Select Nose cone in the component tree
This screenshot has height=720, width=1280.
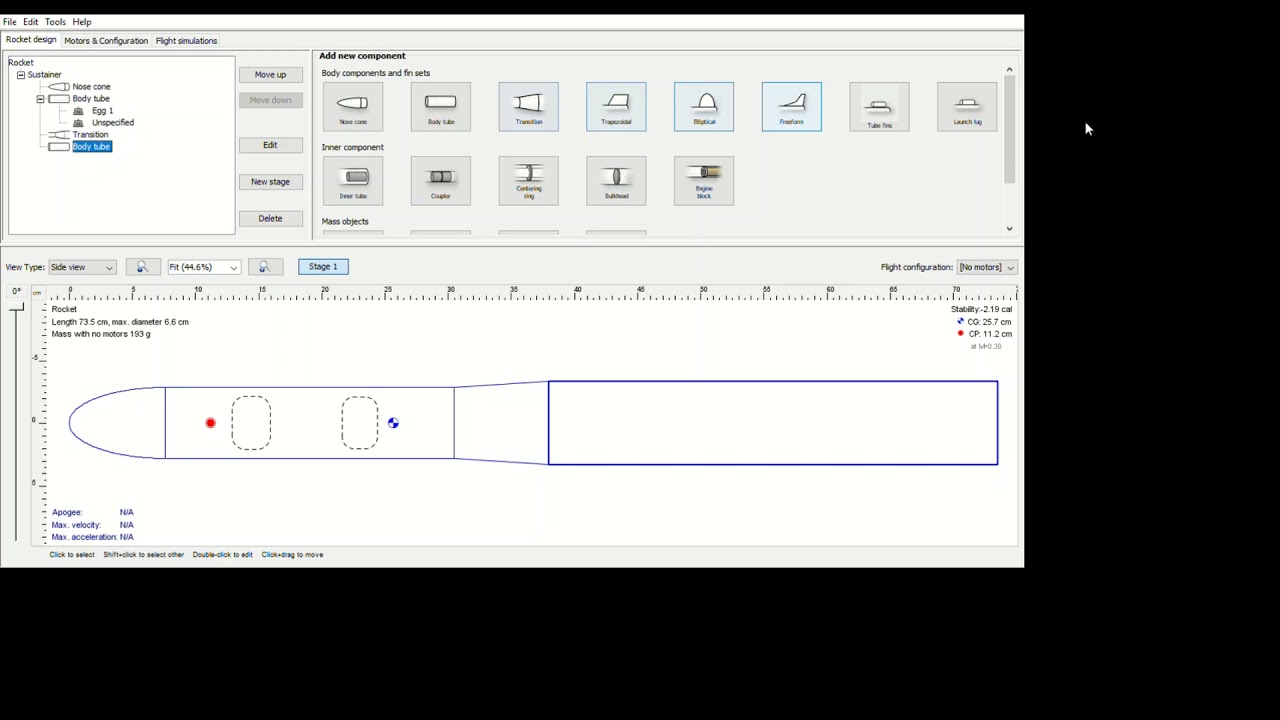(91, 87)
